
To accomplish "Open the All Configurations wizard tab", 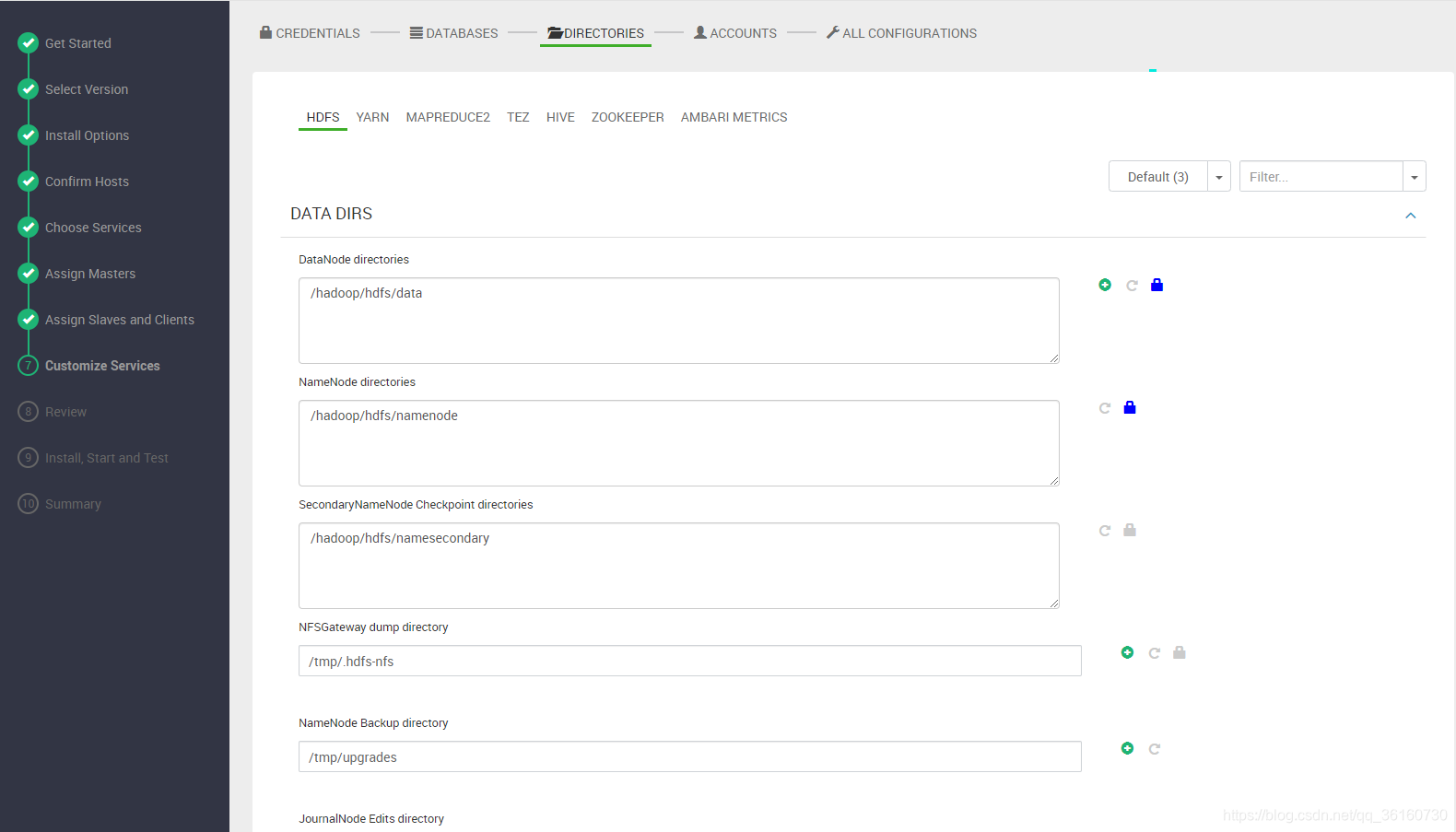I will [x=901, y=33].
